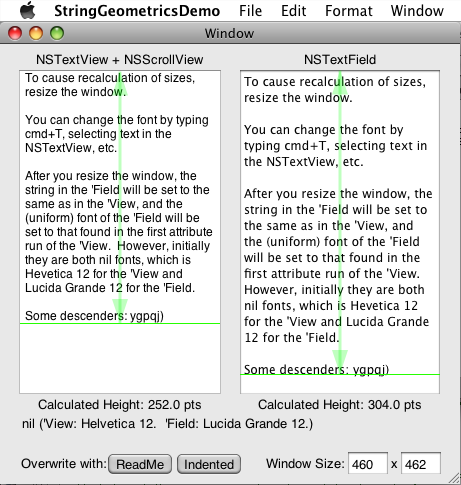
Task: Click the window resize grip corner
Action: click(453, 478)
